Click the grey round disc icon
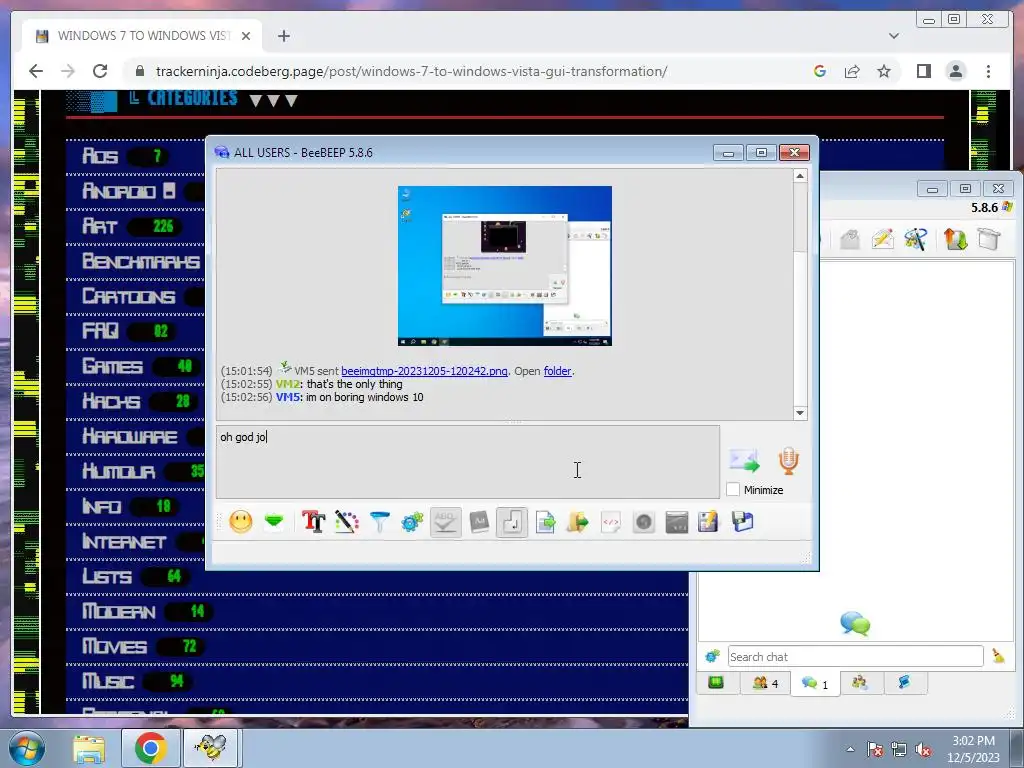This screenshot has height=768, width=1024. point(644,522)
